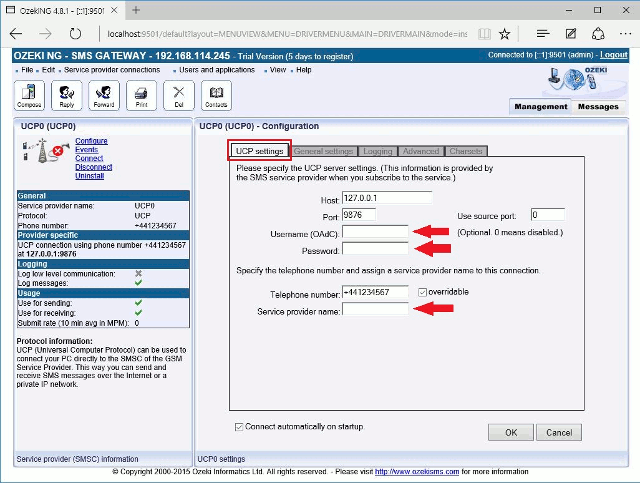Click the Username (OAdC) input field
Screen dimensions: 640x483
pos(375,232)
